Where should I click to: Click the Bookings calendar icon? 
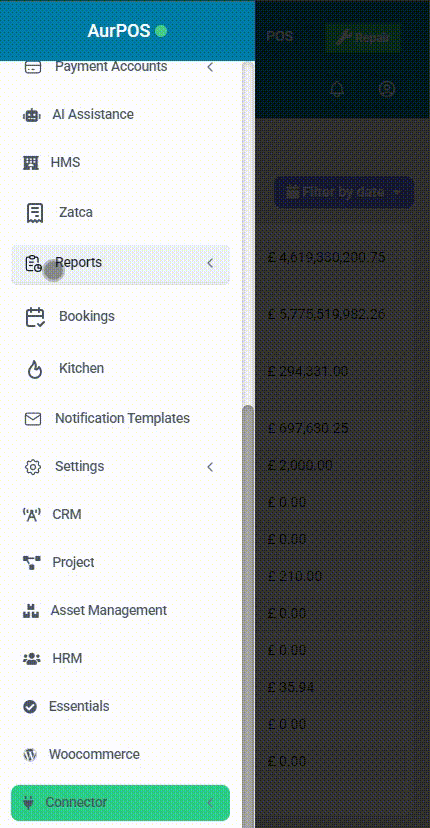click(x=35, y=317)
